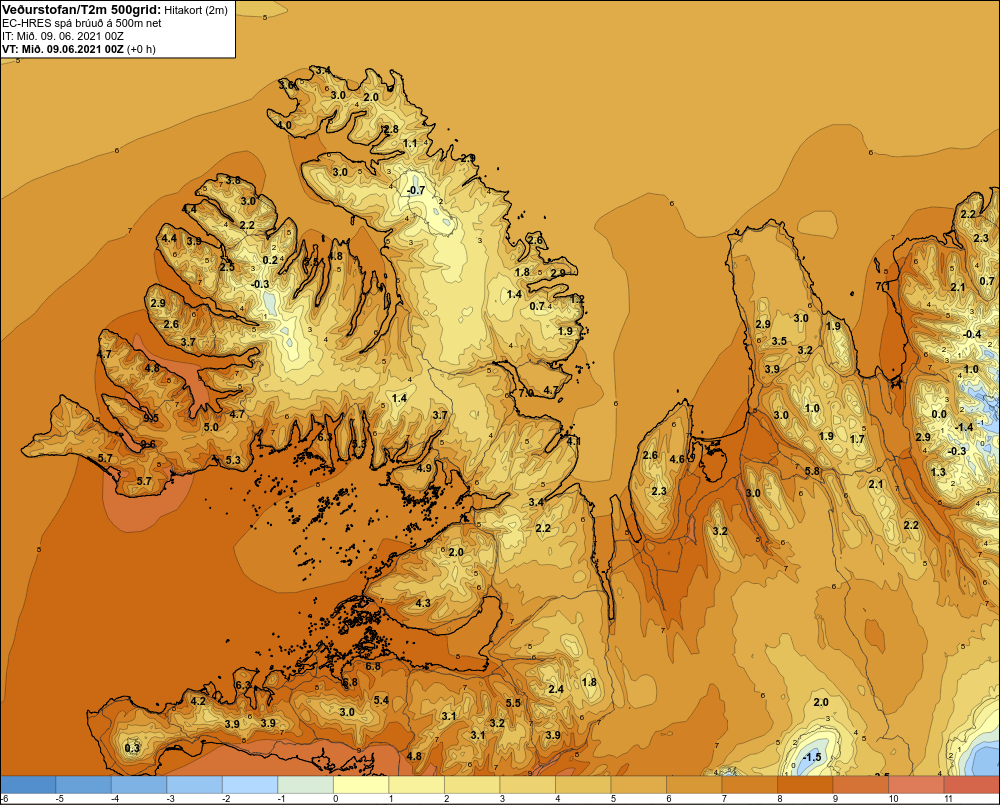Click the temperature value "3.8"
Image resolution: width=1000 pixels, height=805 pixels.
[x=233, y=181]
